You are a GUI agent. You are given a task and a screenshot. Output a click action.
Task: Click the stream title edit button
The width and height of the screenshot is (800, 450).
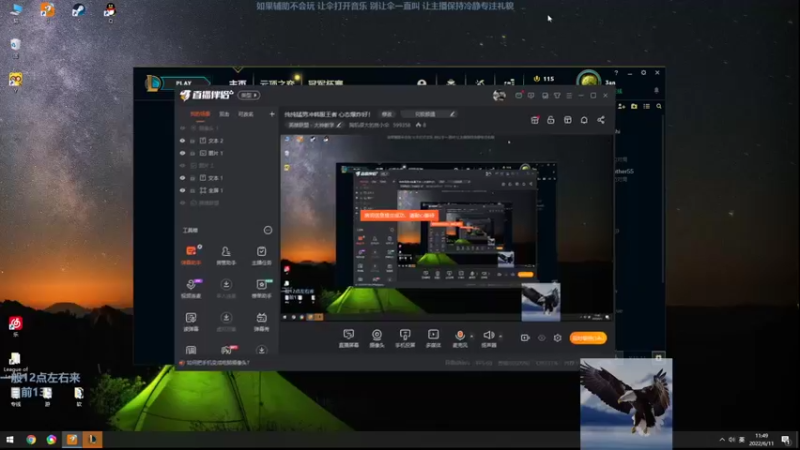(387, 114)
